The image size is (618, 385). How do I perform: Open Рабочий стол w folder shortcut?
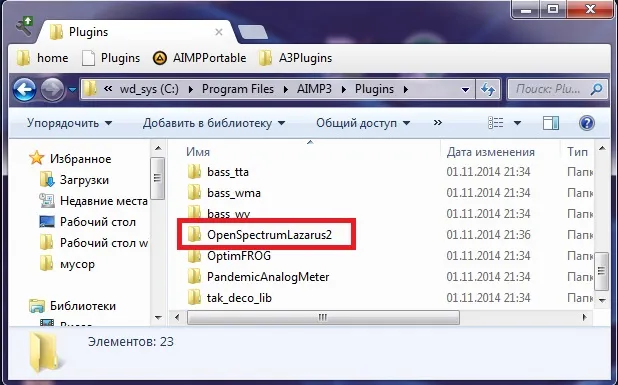104,243
